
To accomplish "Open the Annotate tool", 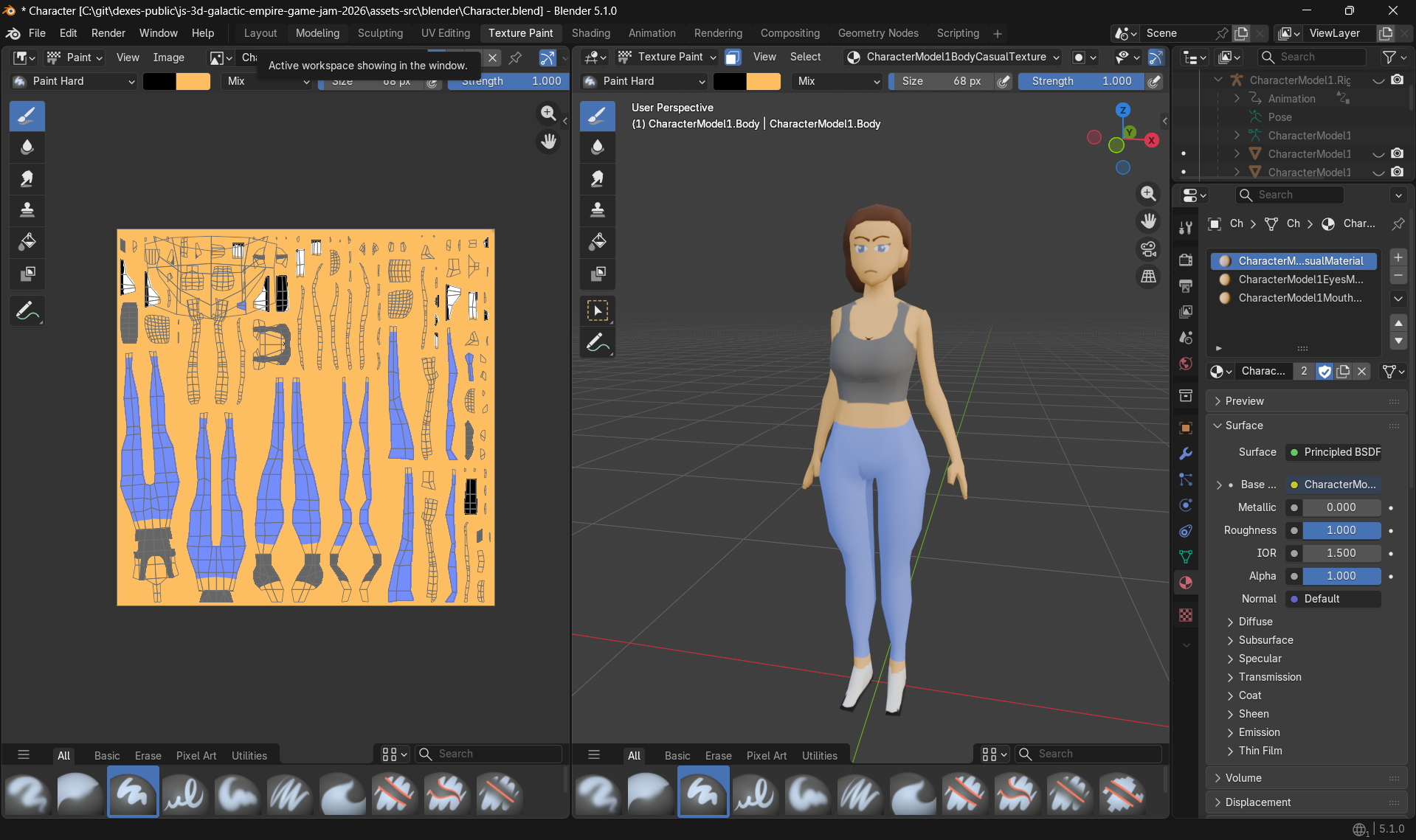I will tap(27, 310).
